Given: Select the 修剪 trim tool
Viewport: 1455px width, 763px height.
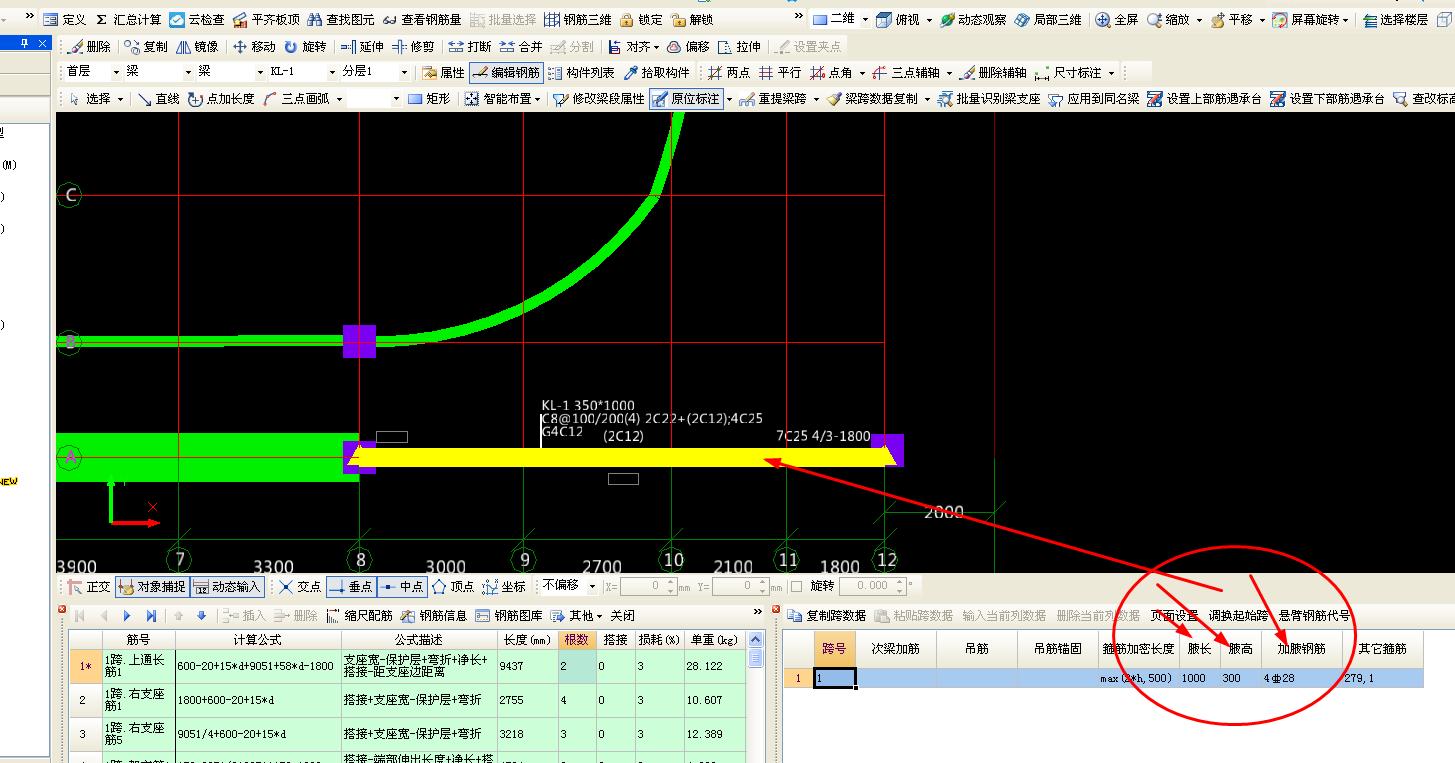Looking at the screenshot, I should point(413,46).
